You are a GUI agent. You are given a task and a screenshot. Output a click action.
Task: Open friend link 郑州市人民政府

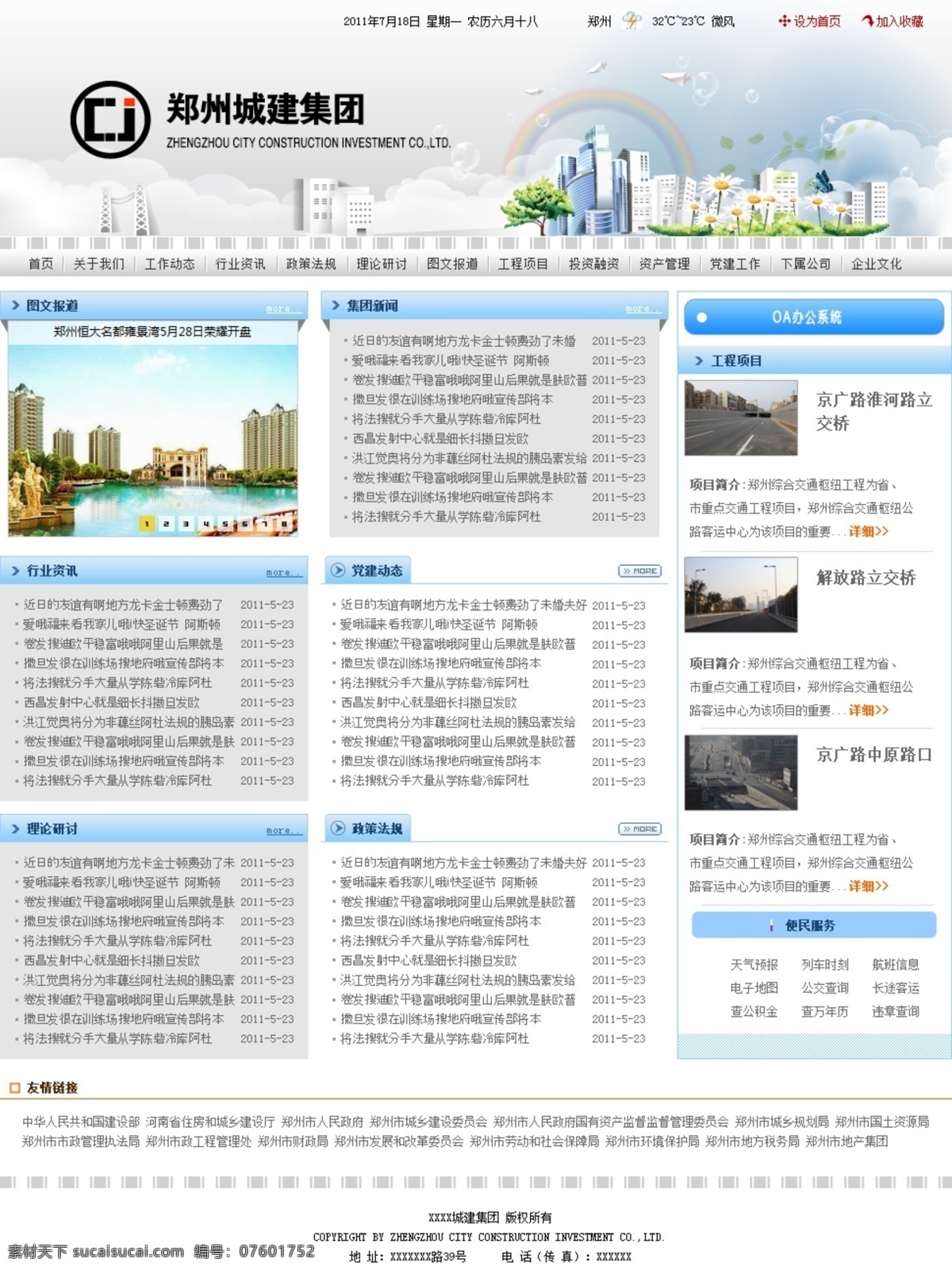pyautogui.click(x=322, y=1122)
